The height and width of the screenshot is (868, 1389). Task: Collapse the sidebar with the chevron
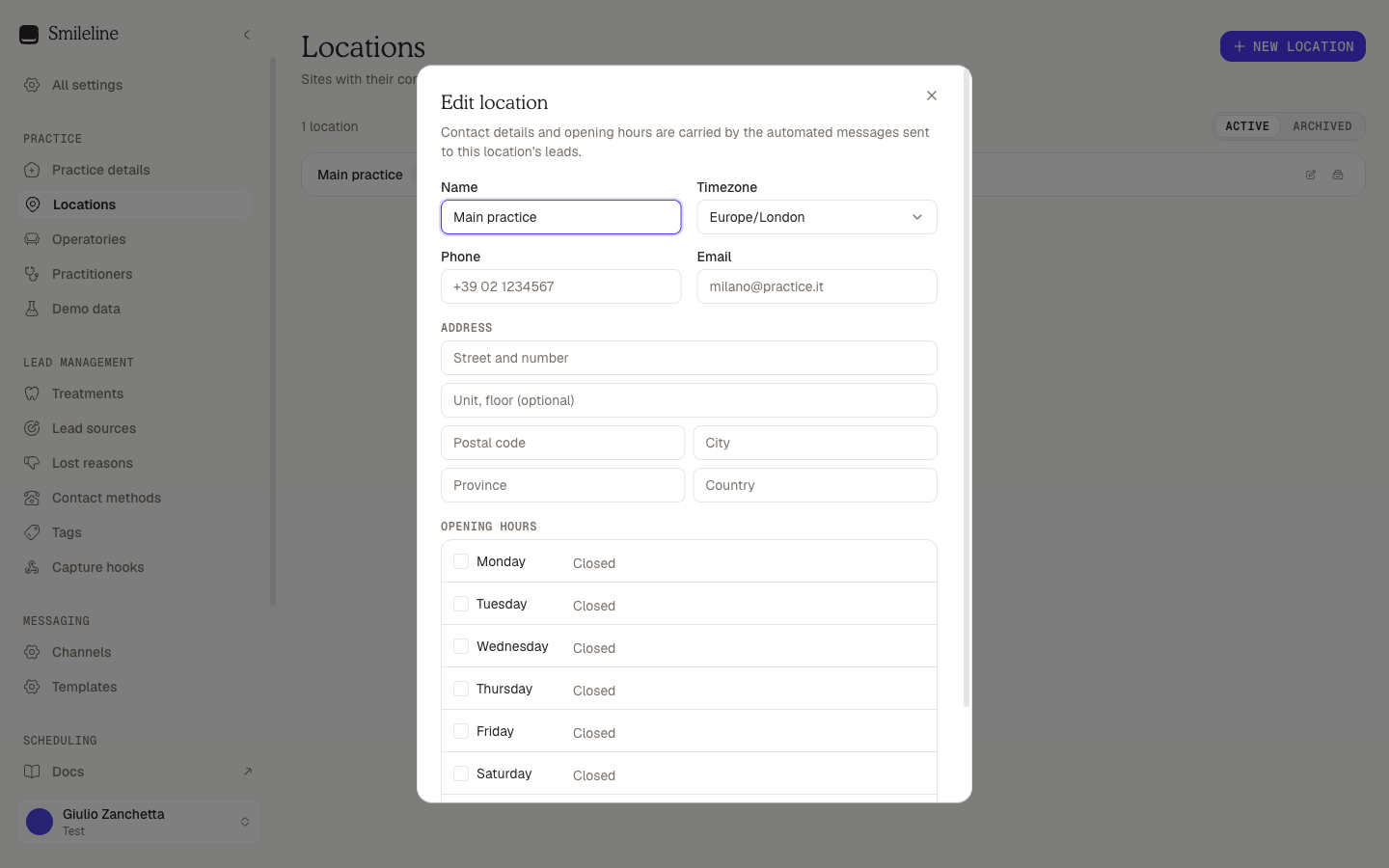pos(247,35)
